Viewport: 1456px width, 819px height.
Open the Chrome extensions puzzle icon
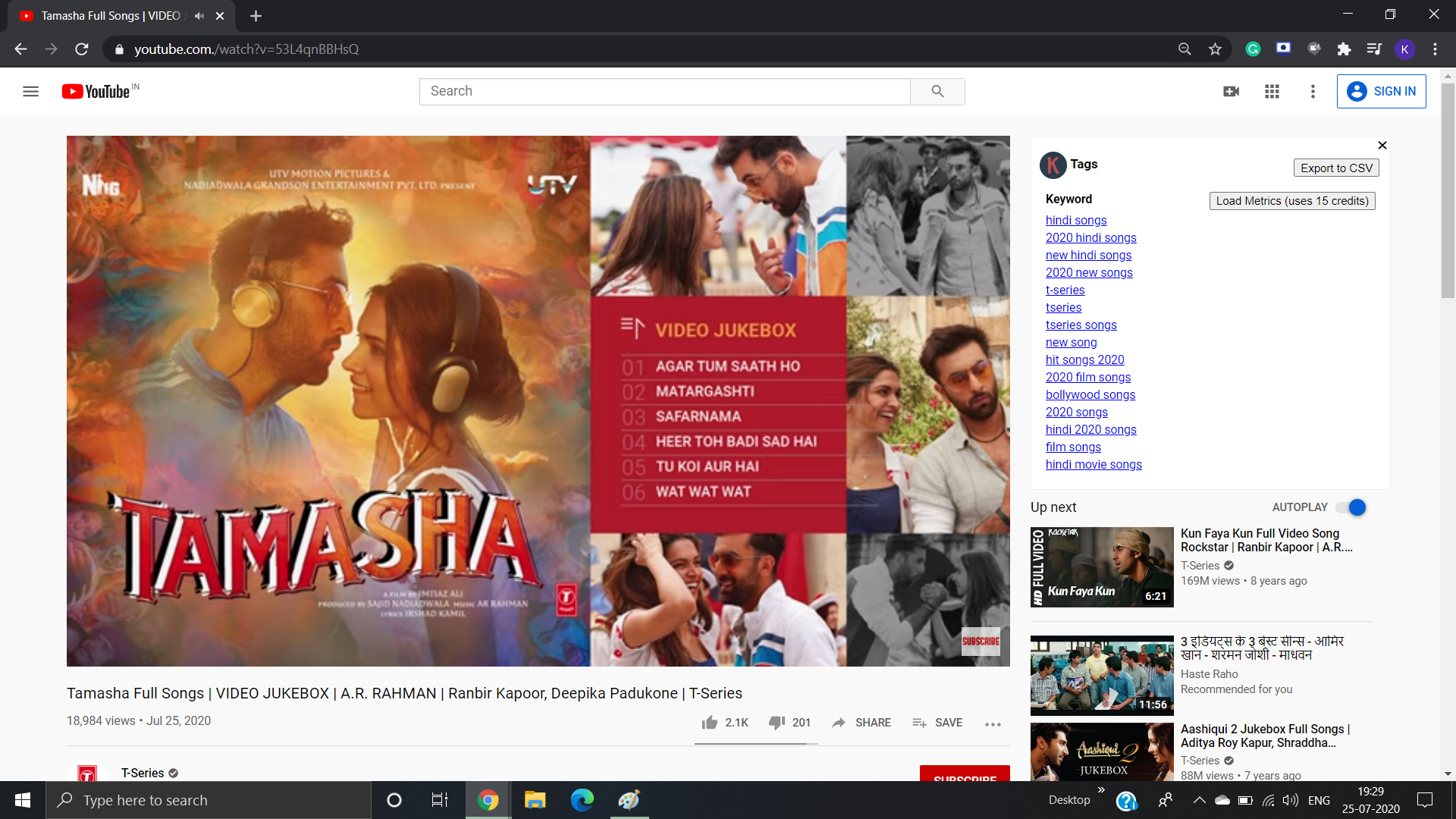point(1344,49)
